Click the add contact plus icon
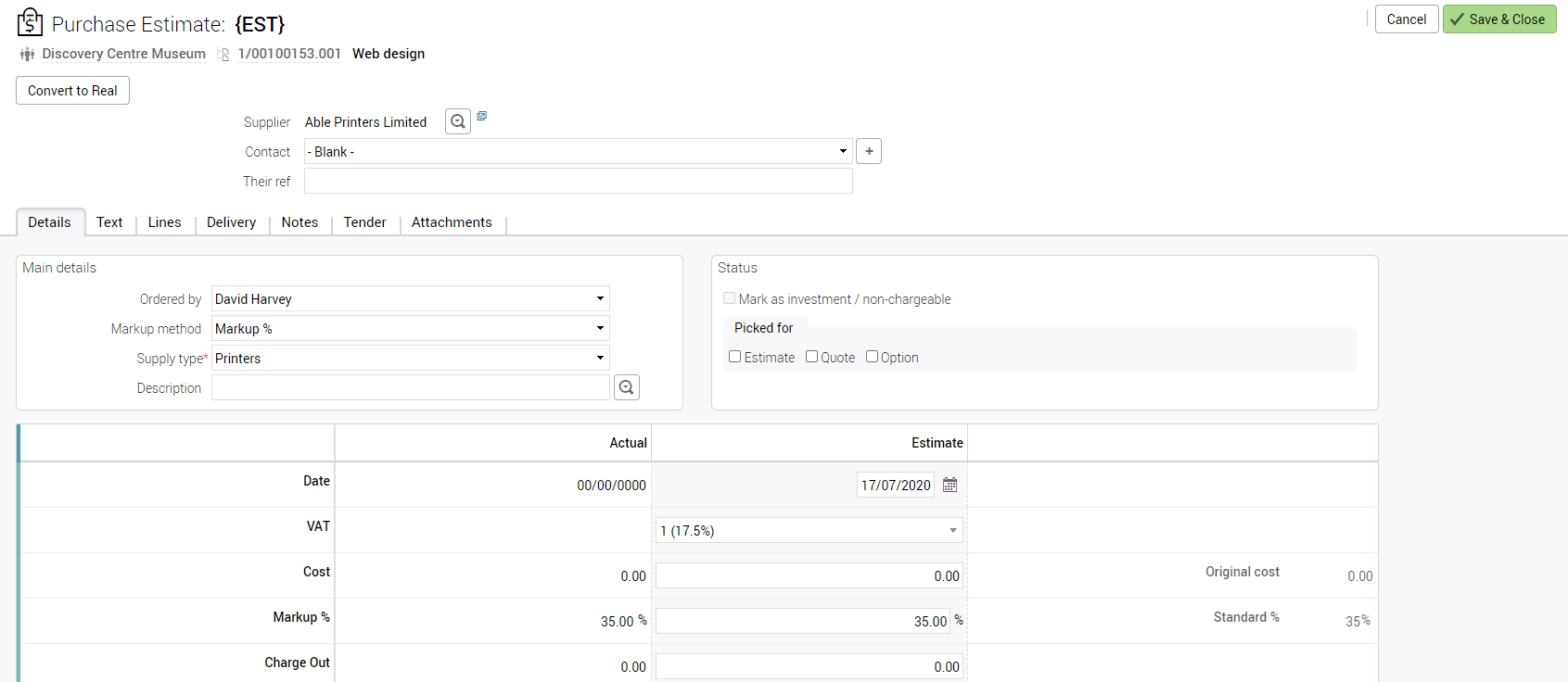 (869, 151)
